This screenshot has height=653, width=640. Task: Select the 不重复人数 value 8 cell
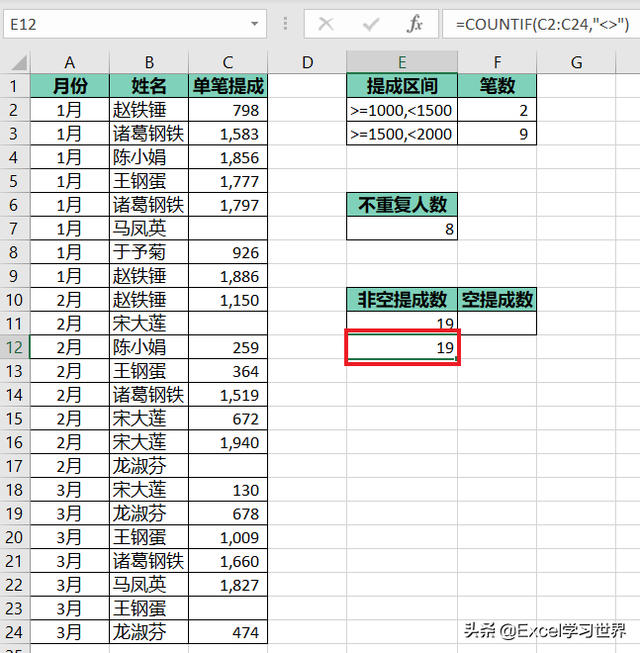402,228
